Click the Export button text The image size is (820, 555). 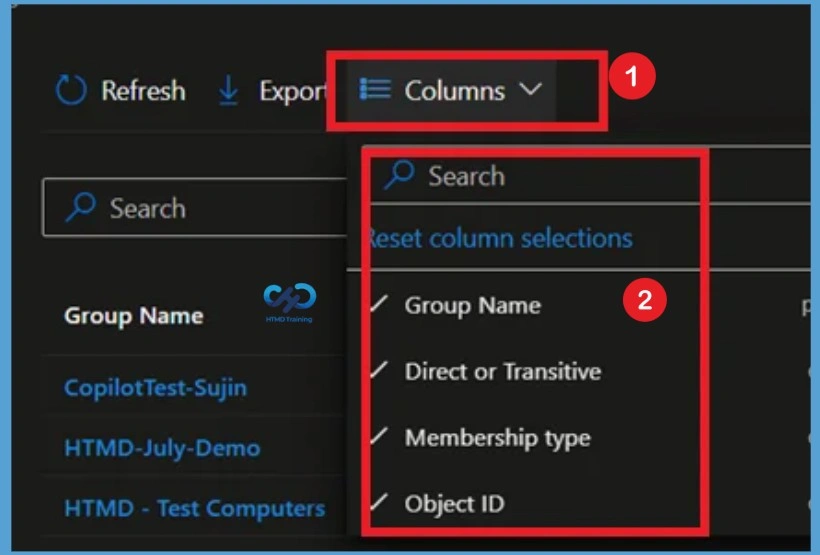coord(293,92)
